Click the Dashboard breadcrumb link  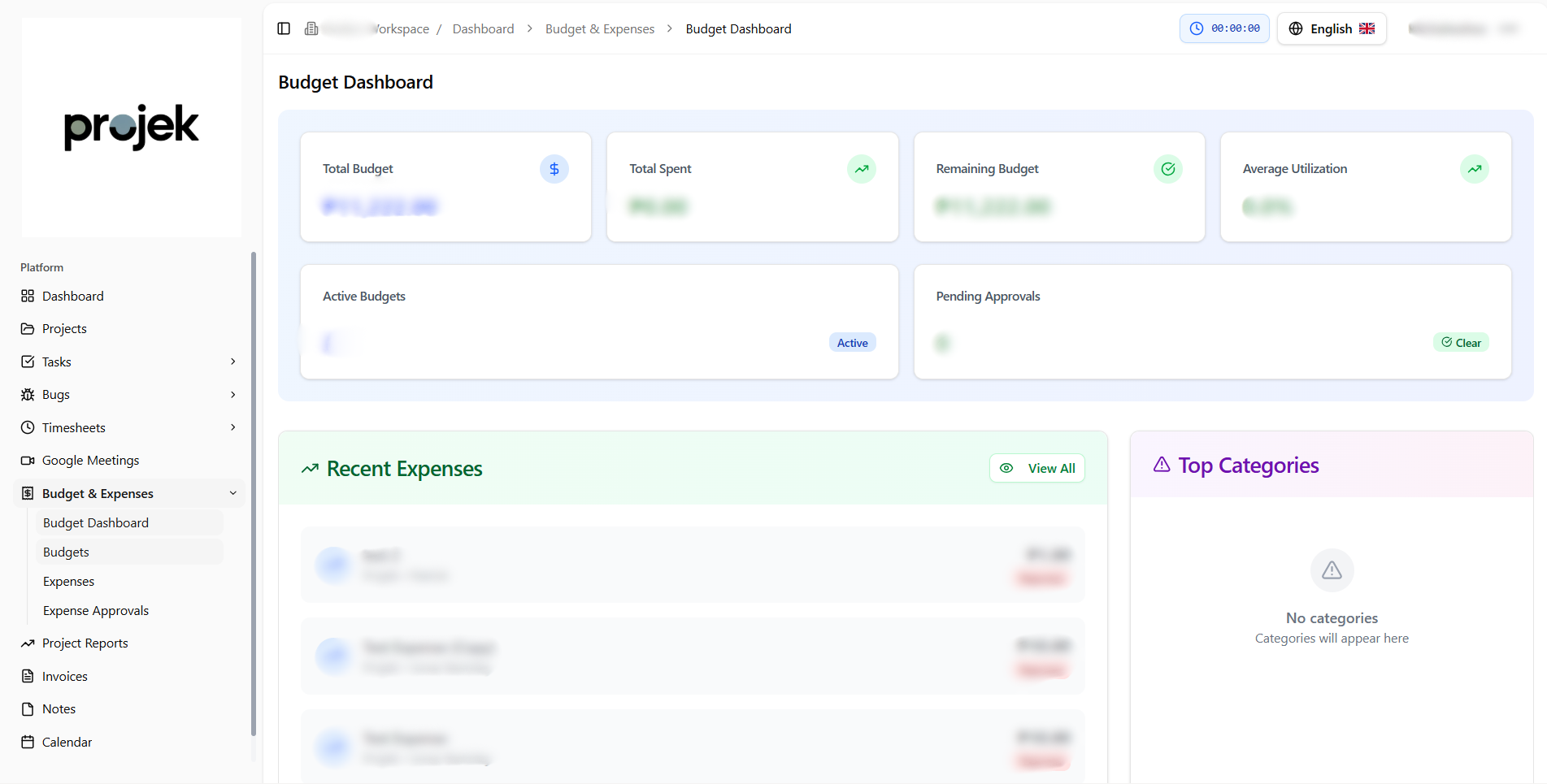point(483,29)
